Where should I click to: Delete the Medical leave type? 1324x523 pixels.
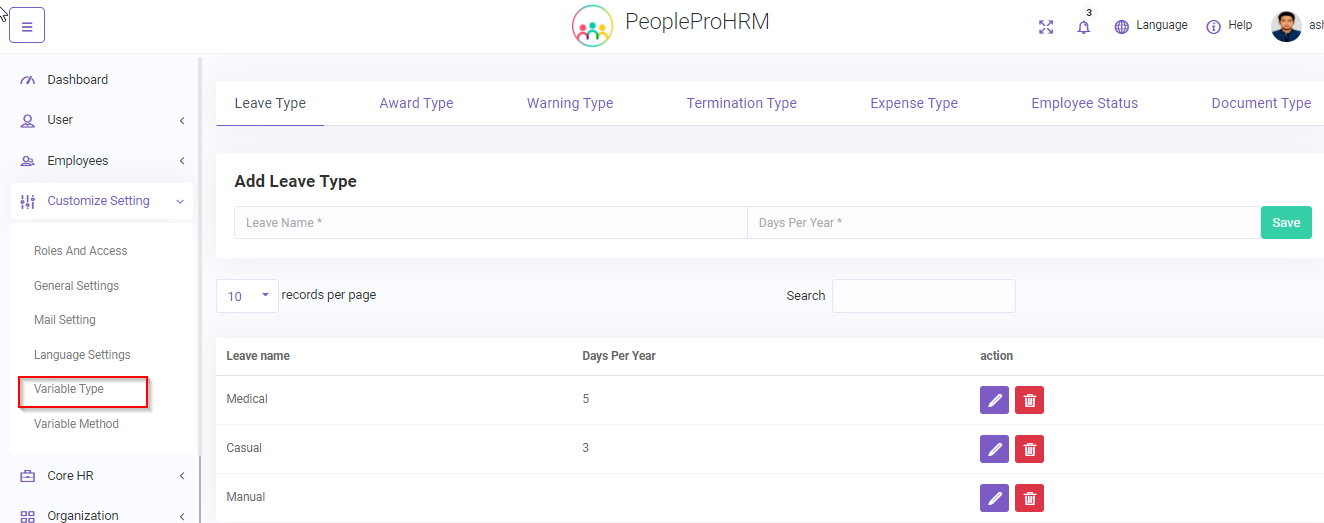click(1029, 401)
